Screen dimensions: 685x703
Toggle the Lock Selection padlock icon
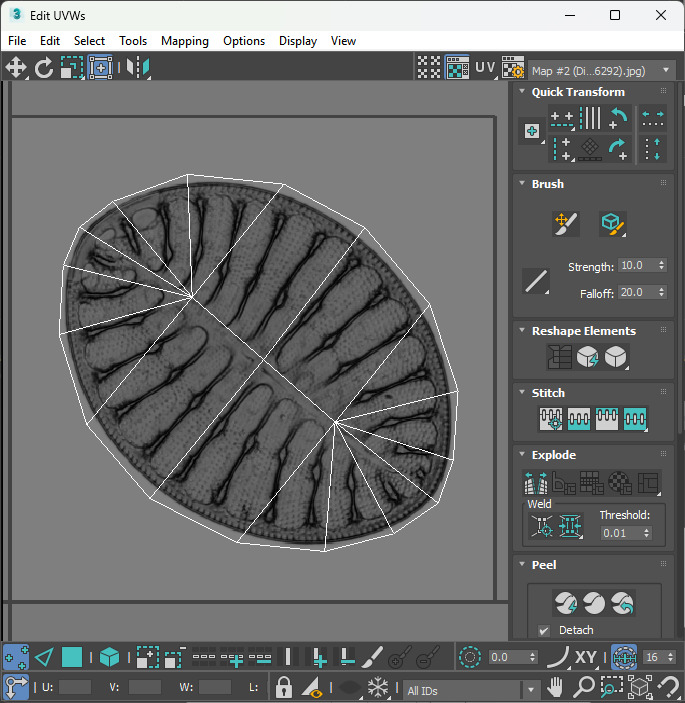click(x=283, y=687)
